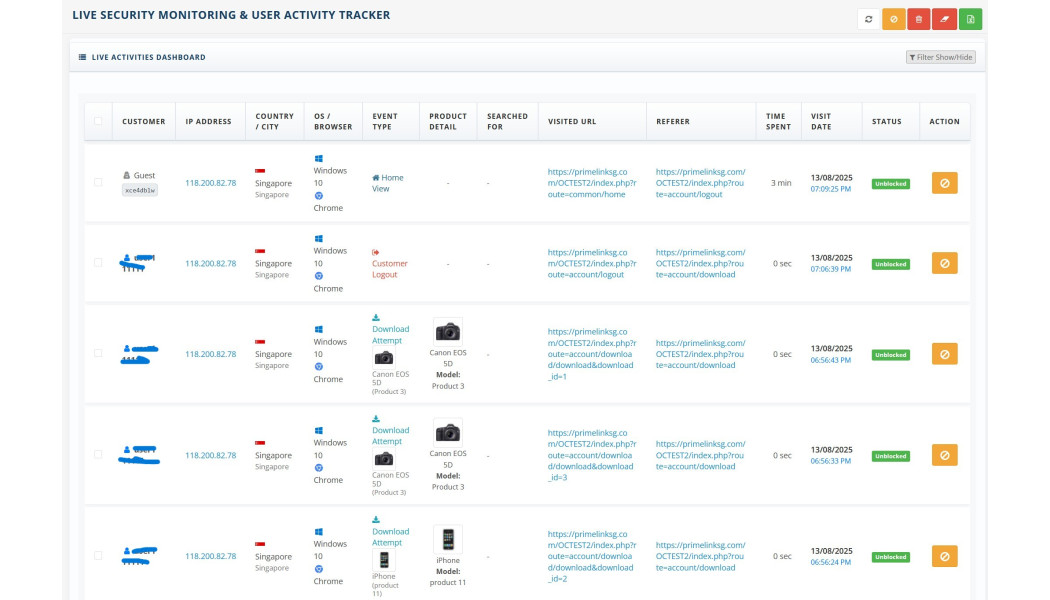
Task: Click the IP Address column header
Action: [208, 121]
